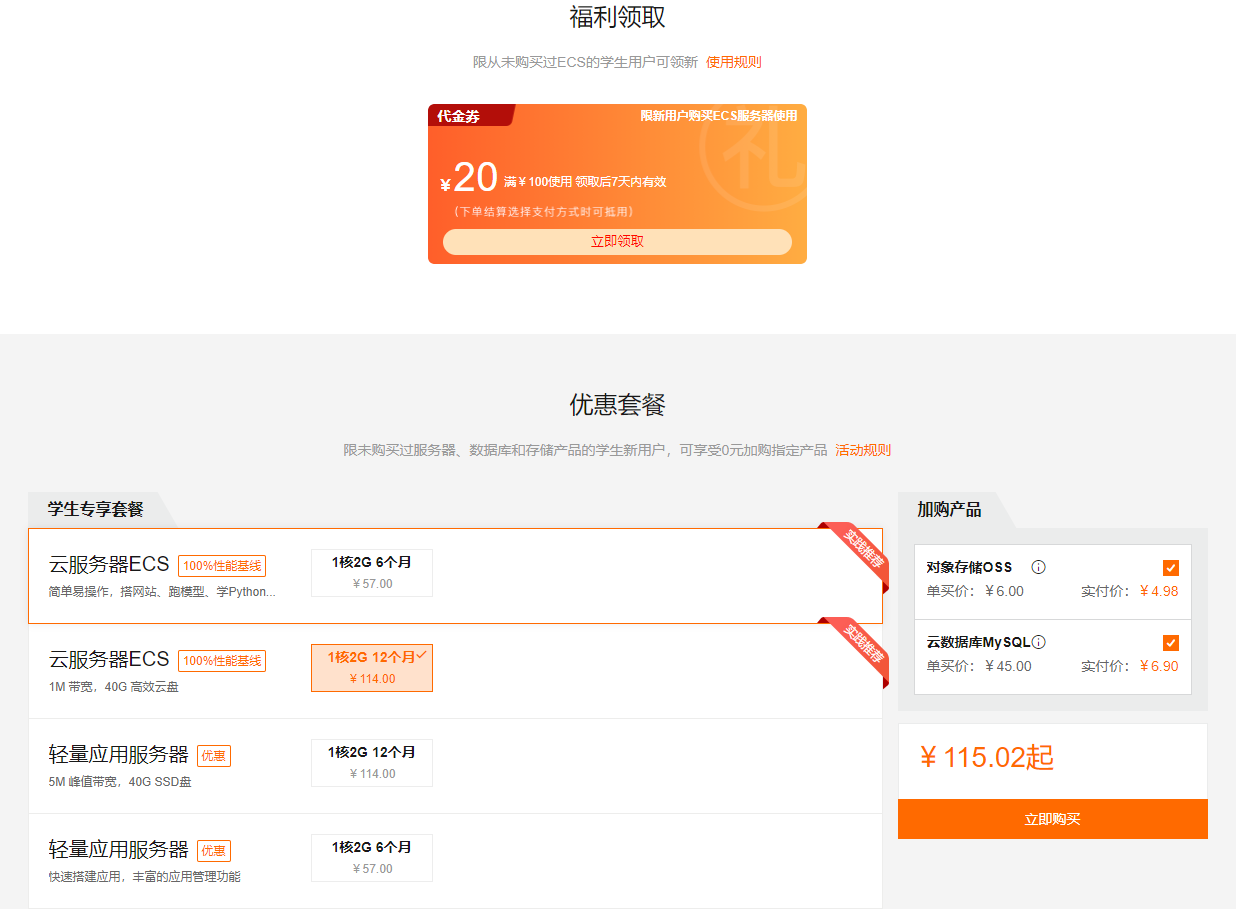Choose 1核2G 12个月 option for 云服务器ECS
Viewport: 1236px width, 909px height.
[x=372, y=668]
